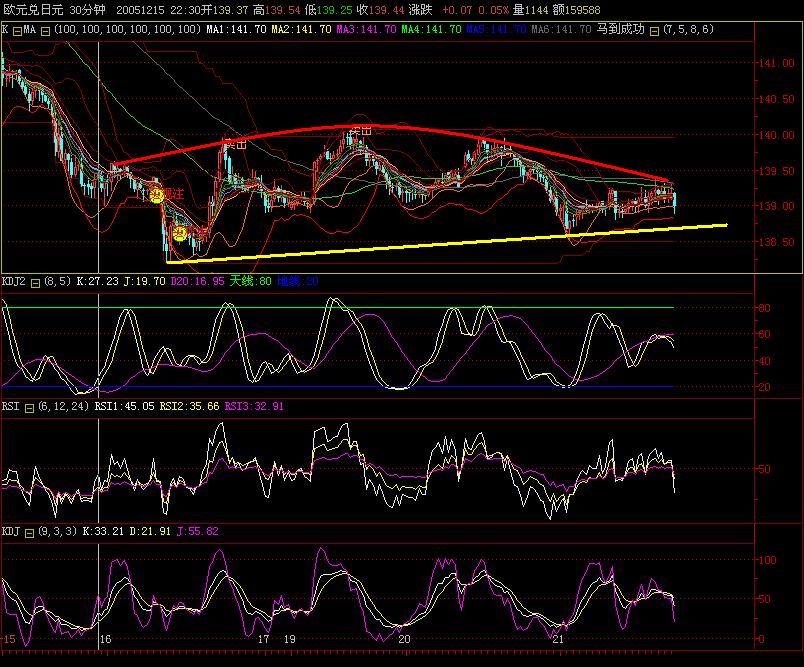This screenshot has width=804, height=667.
Task: Click the blue 地线:20 label
Action: pyautogui.click(x=298, y=281)
